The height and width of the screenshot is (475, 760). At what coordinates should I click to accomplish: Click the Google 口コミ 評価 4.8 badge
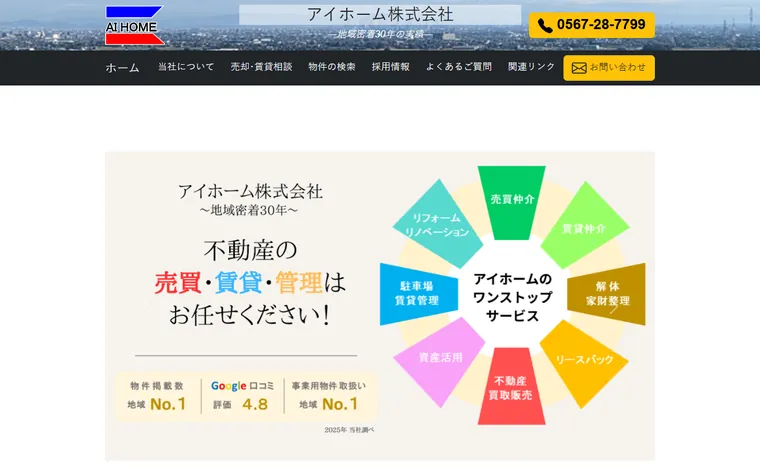point(242,396)
